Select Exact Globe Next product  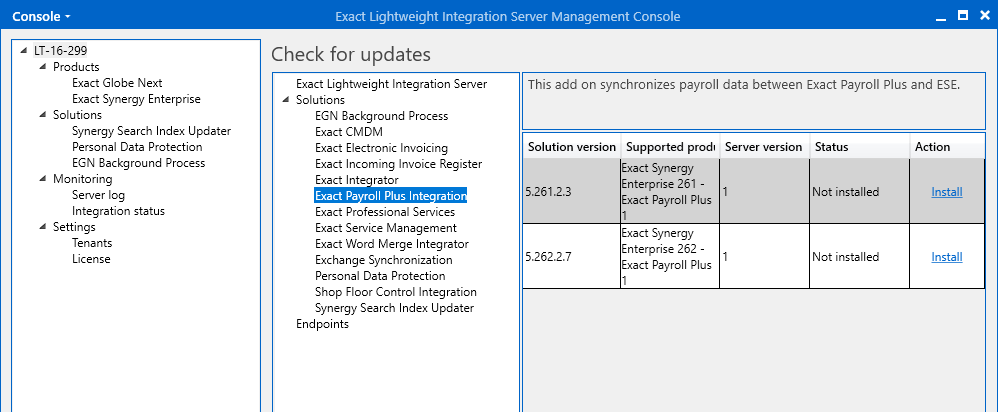[x=117, y=83]
